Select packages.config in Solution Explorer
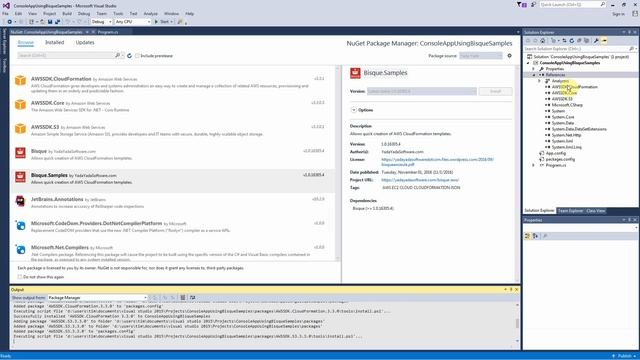This screenshot has width=640, height=360. [x=560, y=159]
